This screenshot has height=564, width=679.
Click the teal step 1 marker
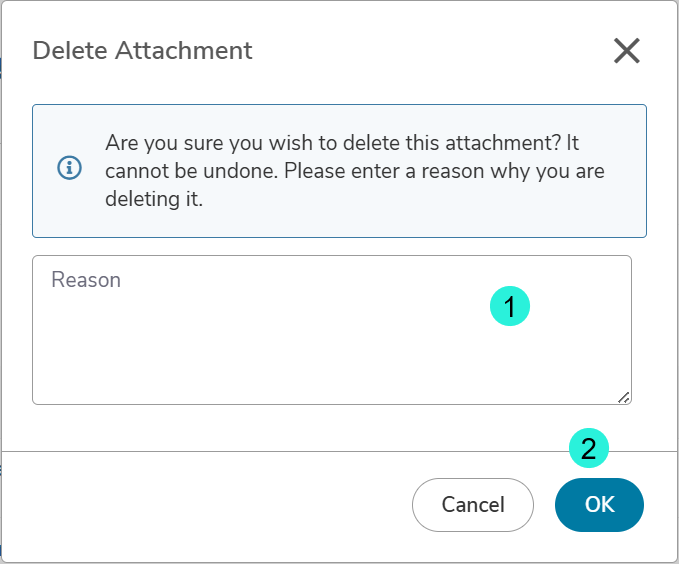(x=510, y=306)
